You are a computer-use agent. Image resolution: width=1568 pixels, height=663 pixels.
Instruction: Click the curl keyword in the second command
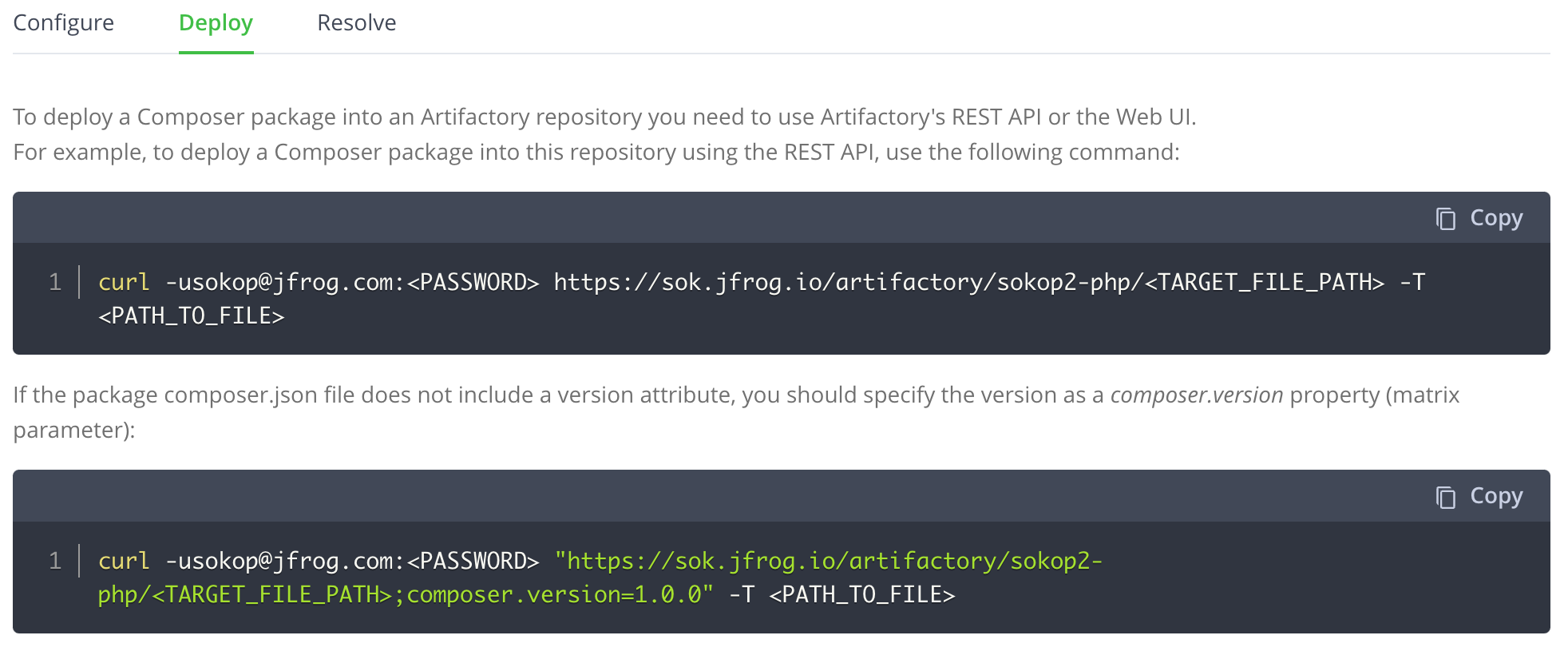coord(124,561)
